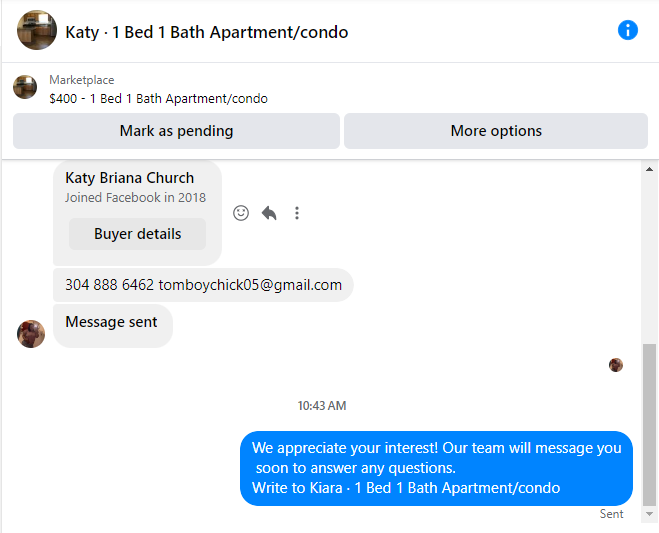
Task: Open the Marketplace listing thumbnail image
Action: (x=25, y=87)
